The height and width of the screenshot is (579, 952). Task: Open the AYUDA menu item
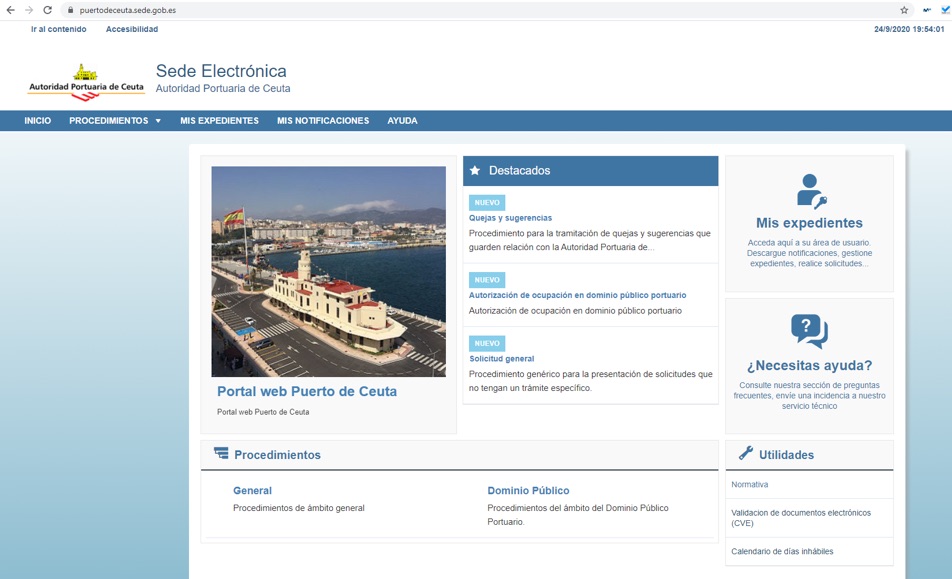point(403,121)
